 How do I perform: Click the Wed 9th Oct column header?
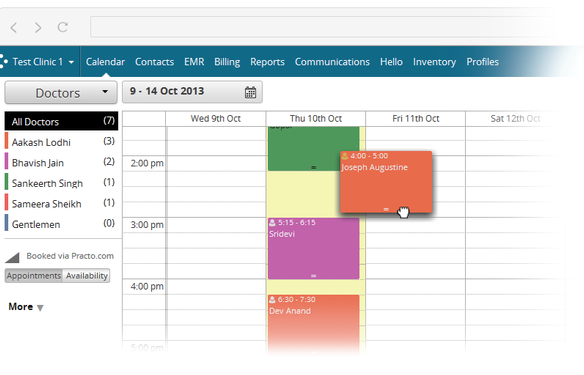pyautogui.click(x=216, y=118)
